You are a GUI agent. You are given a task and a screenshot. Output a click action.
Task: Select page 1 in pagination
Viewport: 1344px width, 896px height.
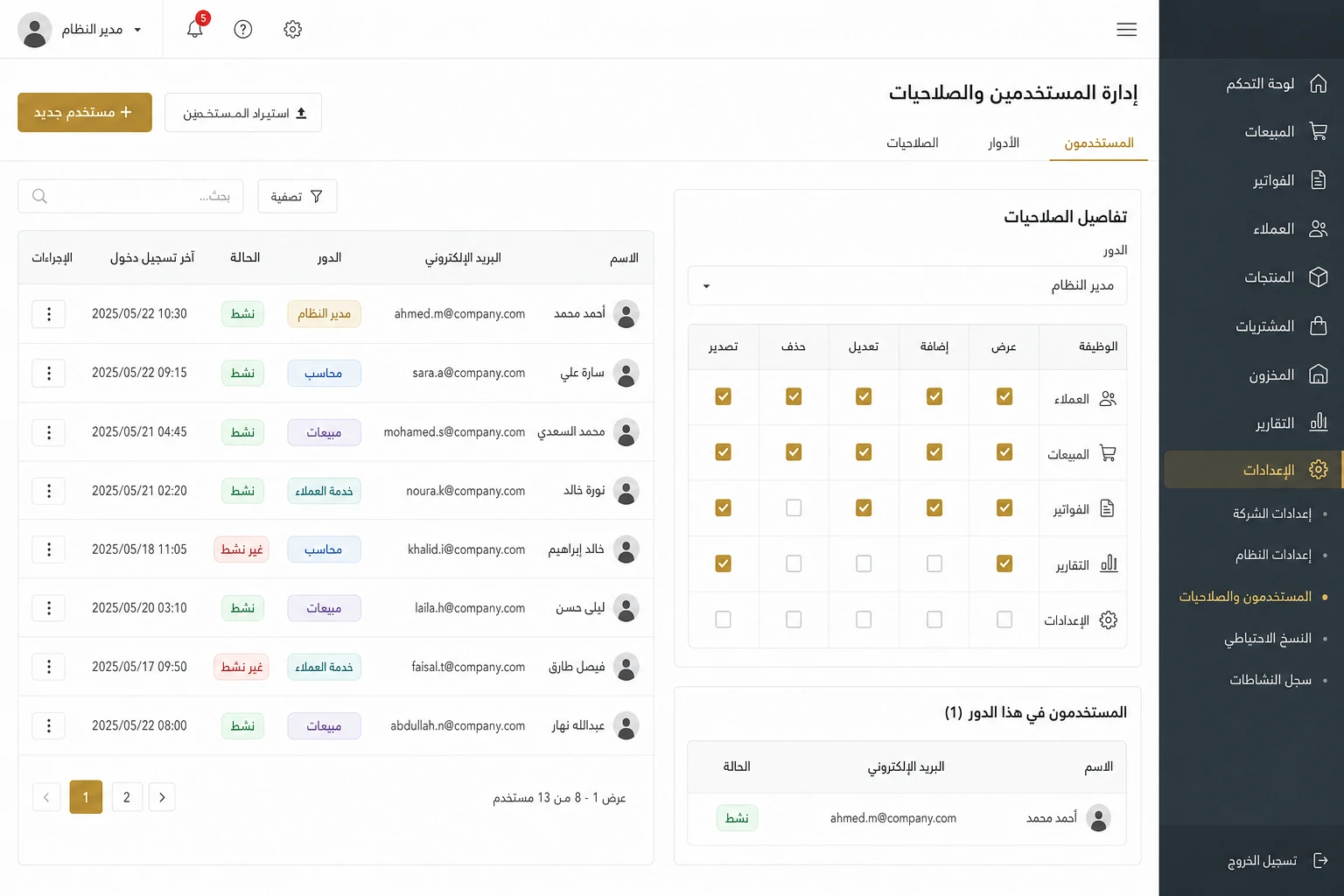tap(86, 797)
